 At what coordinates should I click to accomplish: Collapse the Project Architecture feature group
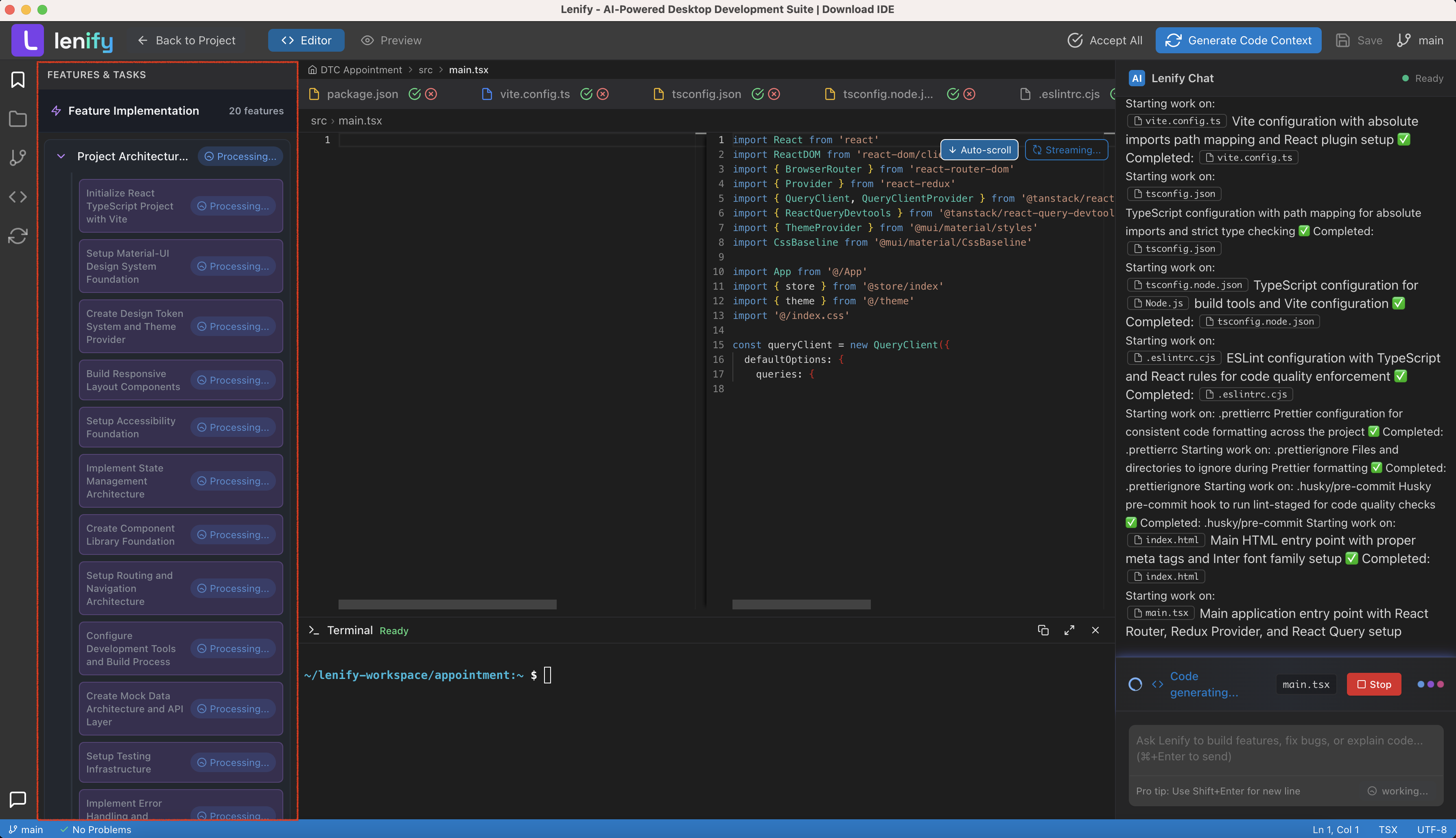[61, 156]
